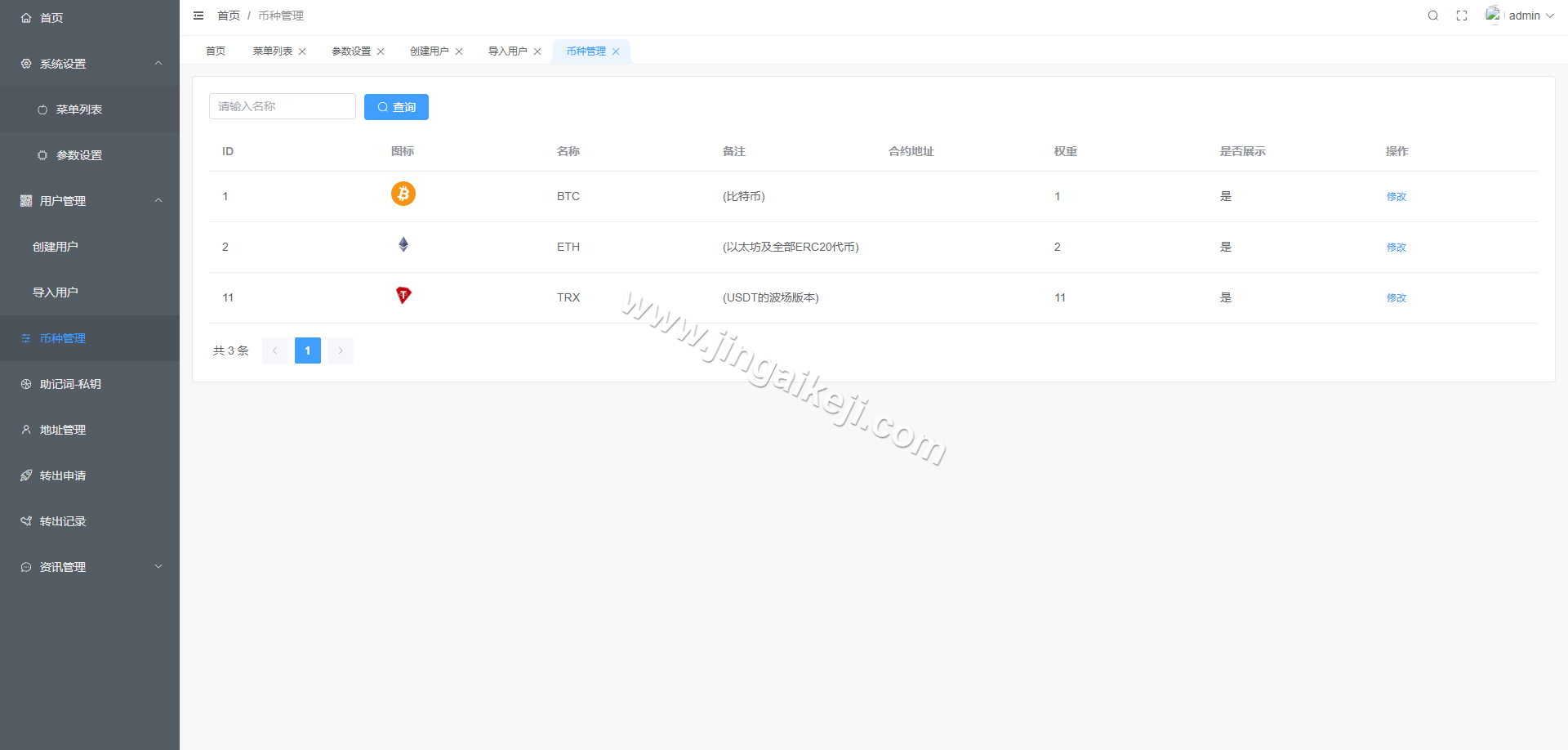Open the 系统设置 settings section icon
1568x750 pixels.
(25, 63)
